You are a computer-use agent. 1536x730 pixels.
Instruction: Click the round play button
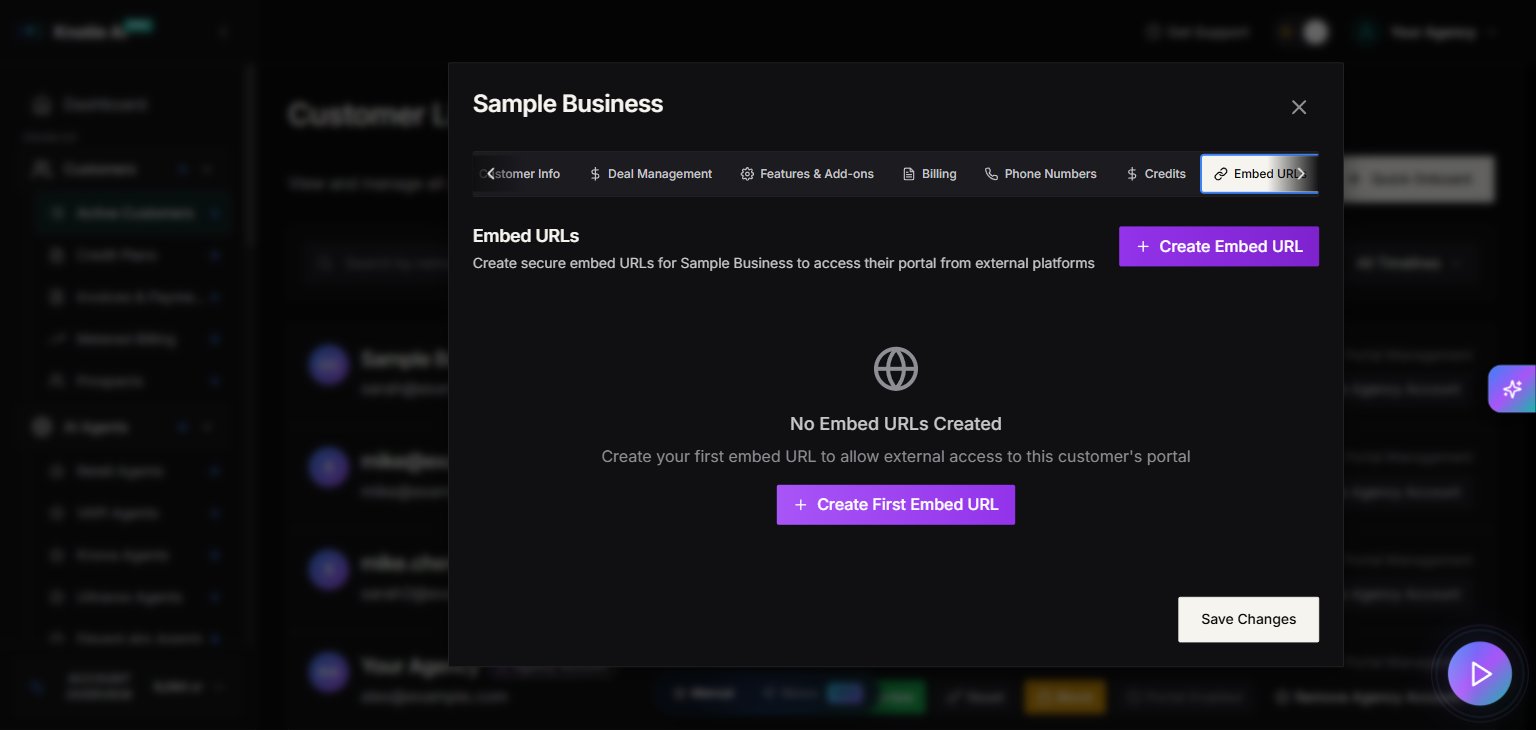pos(1479,674)
